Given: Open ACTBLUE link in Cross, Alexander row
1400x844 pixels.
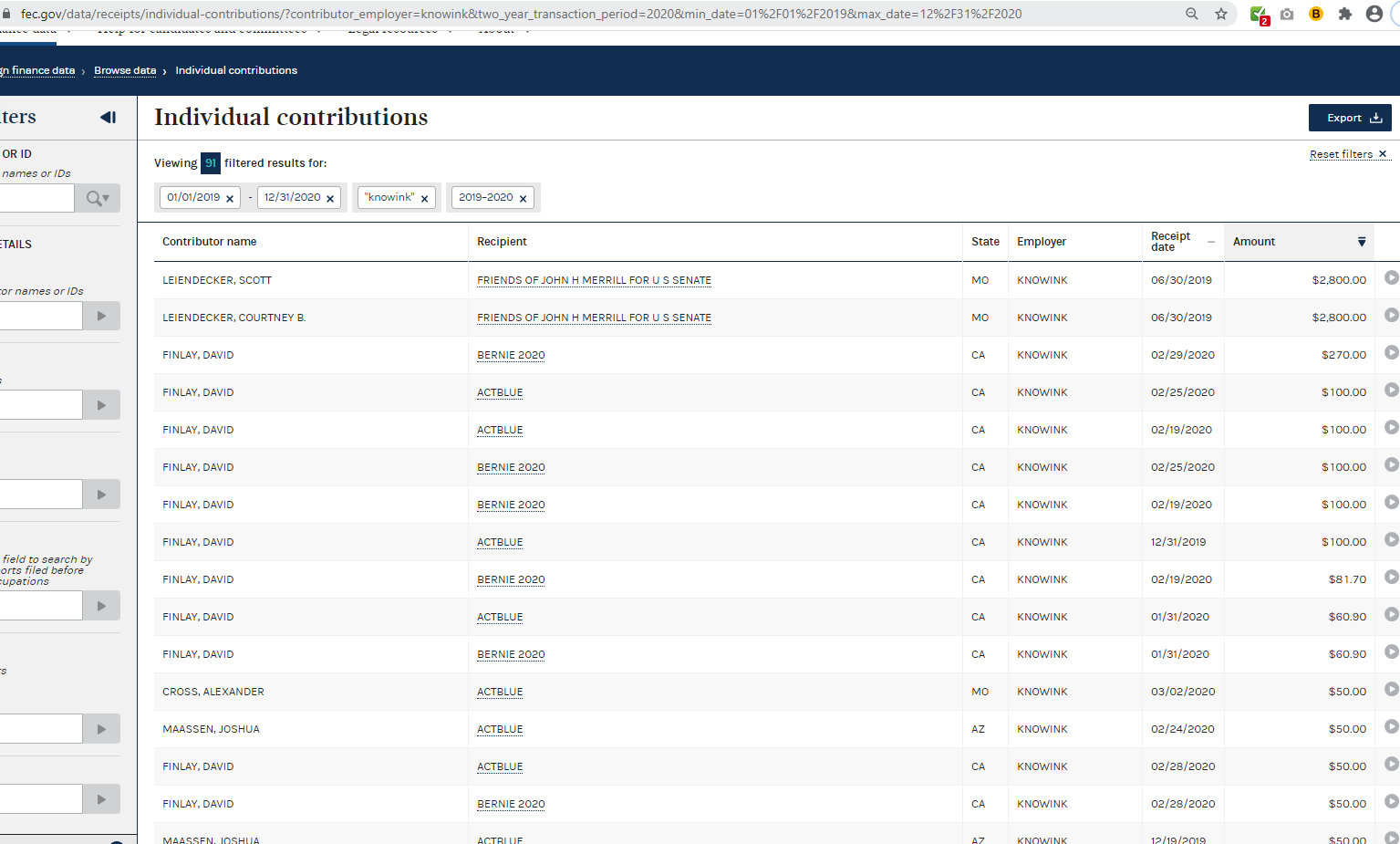Looking at the screenshot, I should coord(500,692).
